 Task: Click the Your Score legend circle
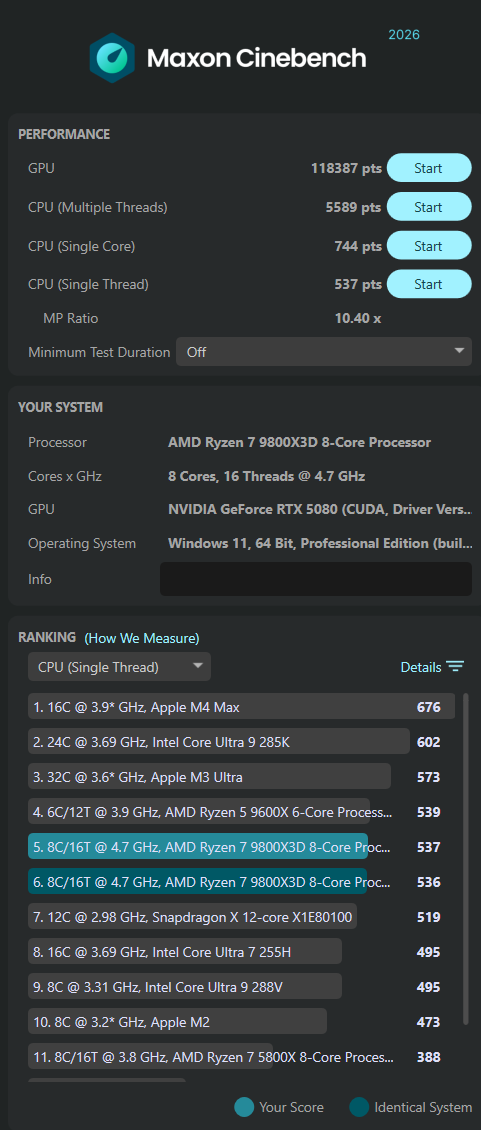point(244,1107)
